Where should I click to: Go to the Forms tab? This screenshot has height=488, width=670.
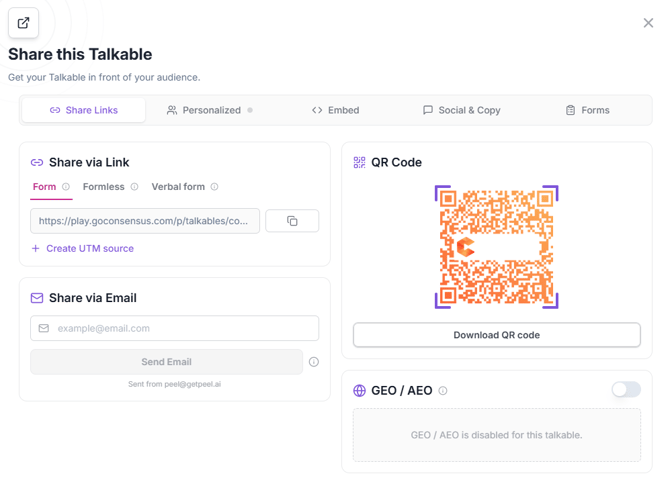click(588, 110)
